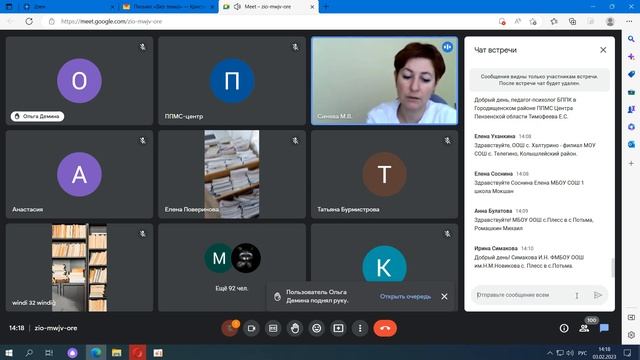Image resolution: width=640 pixels, height=360 pixels.
Task: Open Edge read aloud icon in address bar
Action: [518, 22]
